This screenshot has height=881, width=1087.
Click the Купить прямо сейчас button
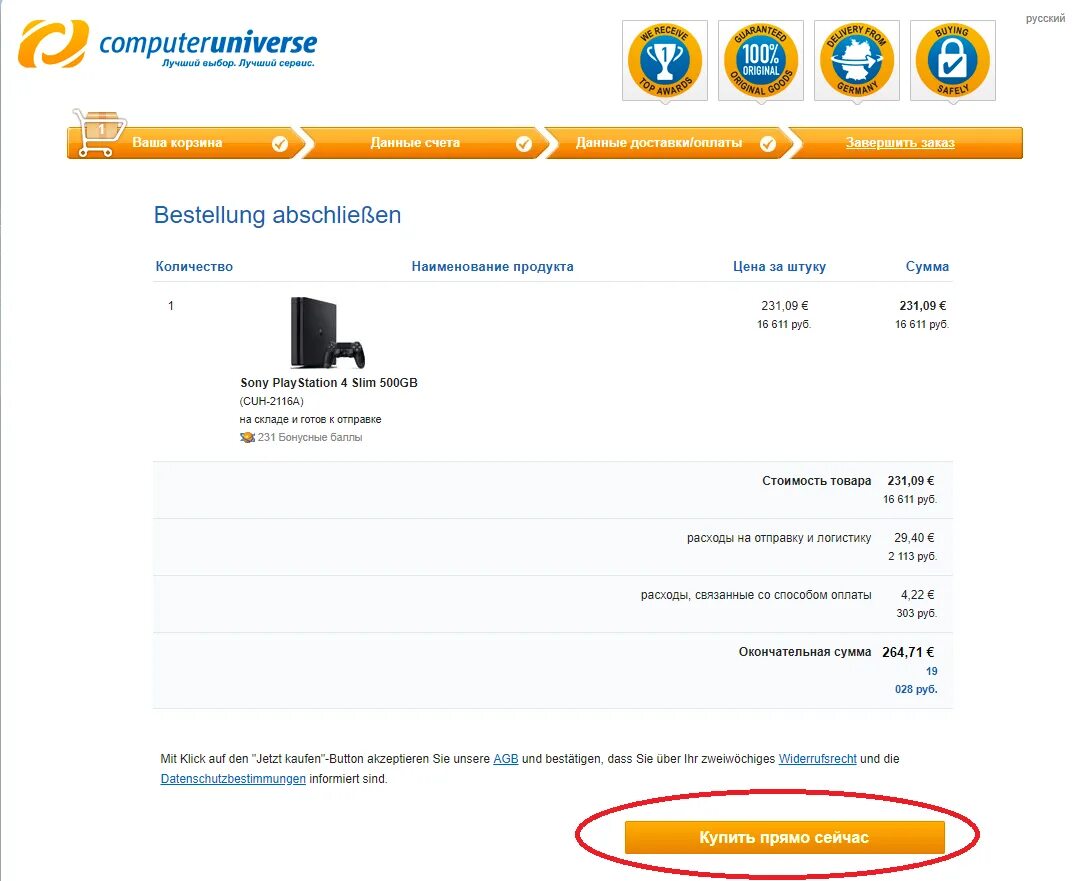[x=784, y=837]
